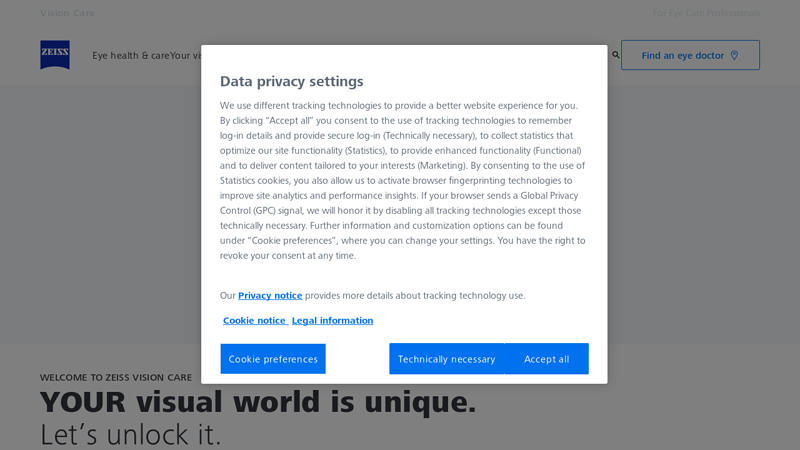Screen dimensions: 800x450
Task: Go to For Eye Care Professionals
Action: click(x=706, y=13)
